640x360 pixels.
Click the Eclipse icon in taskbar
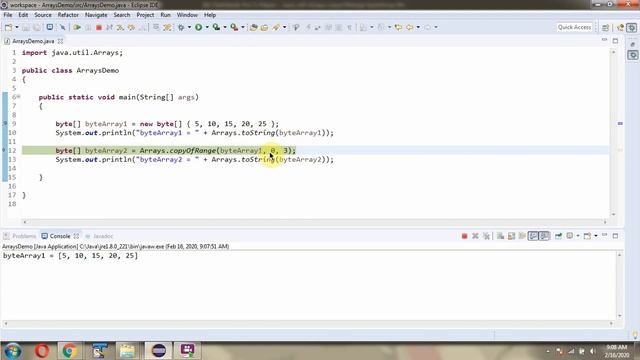click(x=159, y=350)
